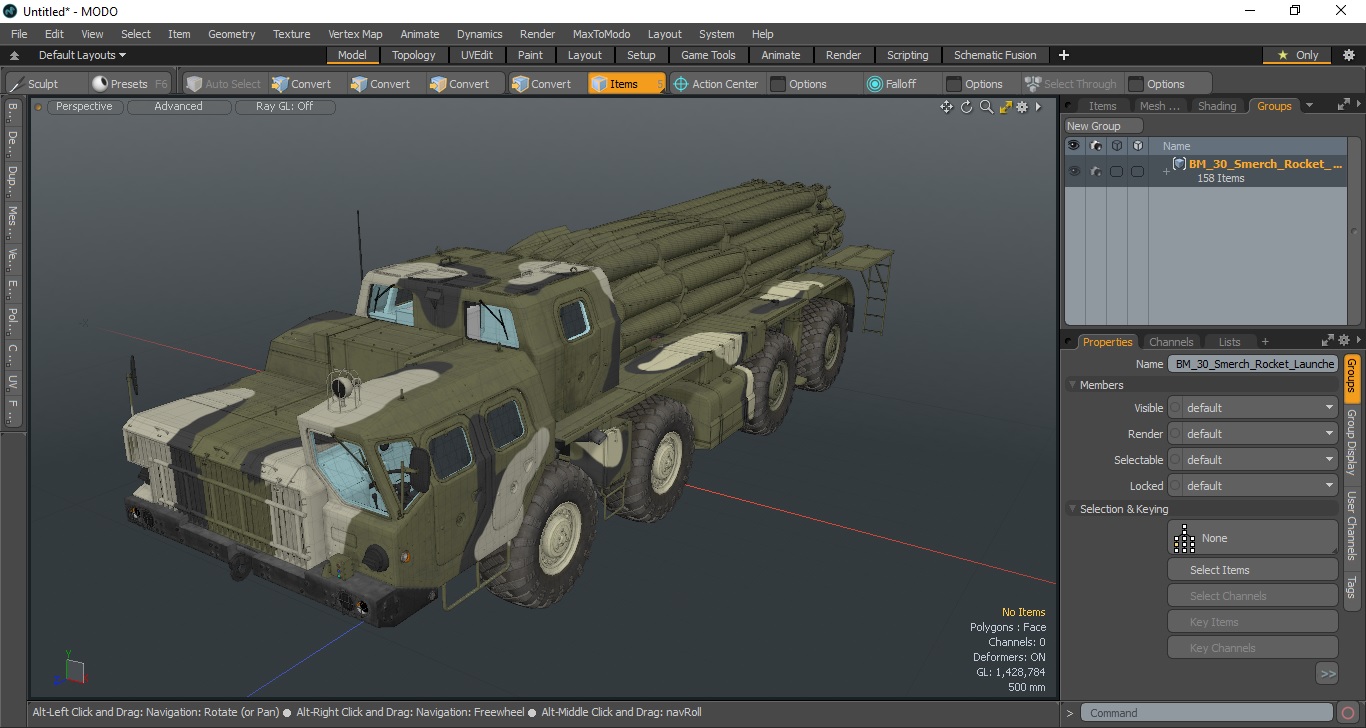Click the Groups panel maximize icon
Image resolution: width=1366 pixels, height=728 pixels.
point(1344,104)
